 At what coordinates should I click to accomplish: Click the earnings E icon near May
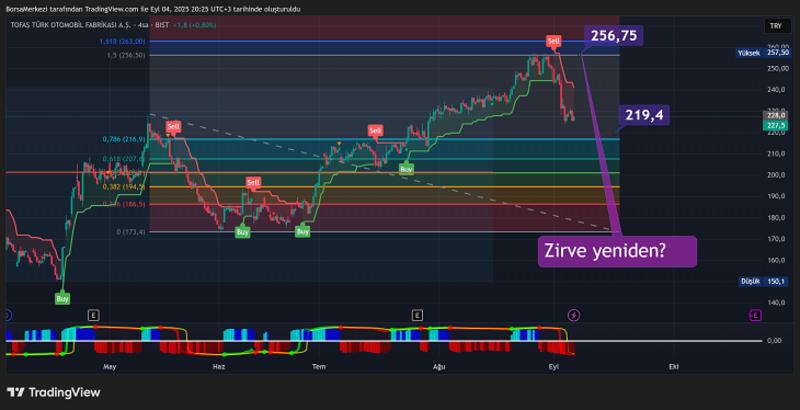93,316
